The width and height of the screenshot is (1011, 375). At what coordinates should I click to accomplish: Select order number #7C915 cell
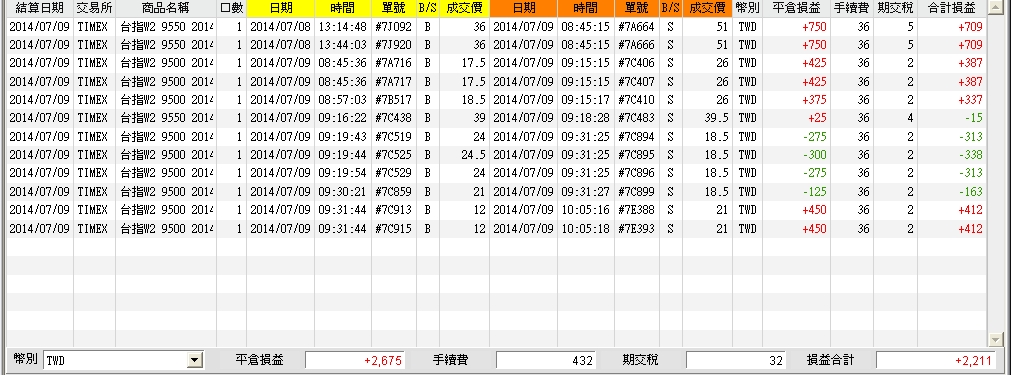(x=394, y=228)
